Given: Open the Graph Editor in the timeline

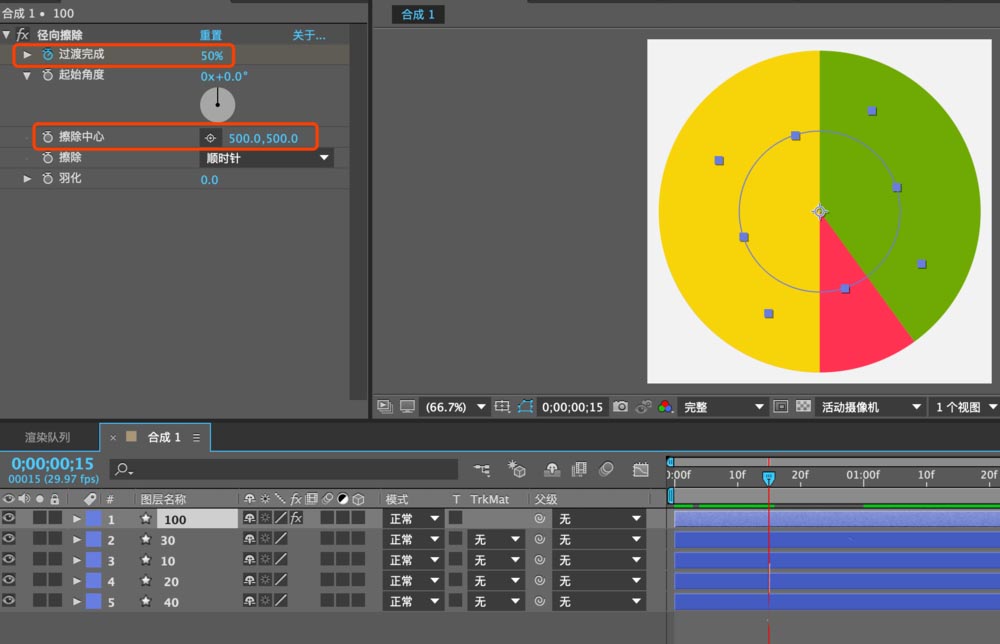Looking at the screenshot, I should pyautogui.click(x=641, y=469).
